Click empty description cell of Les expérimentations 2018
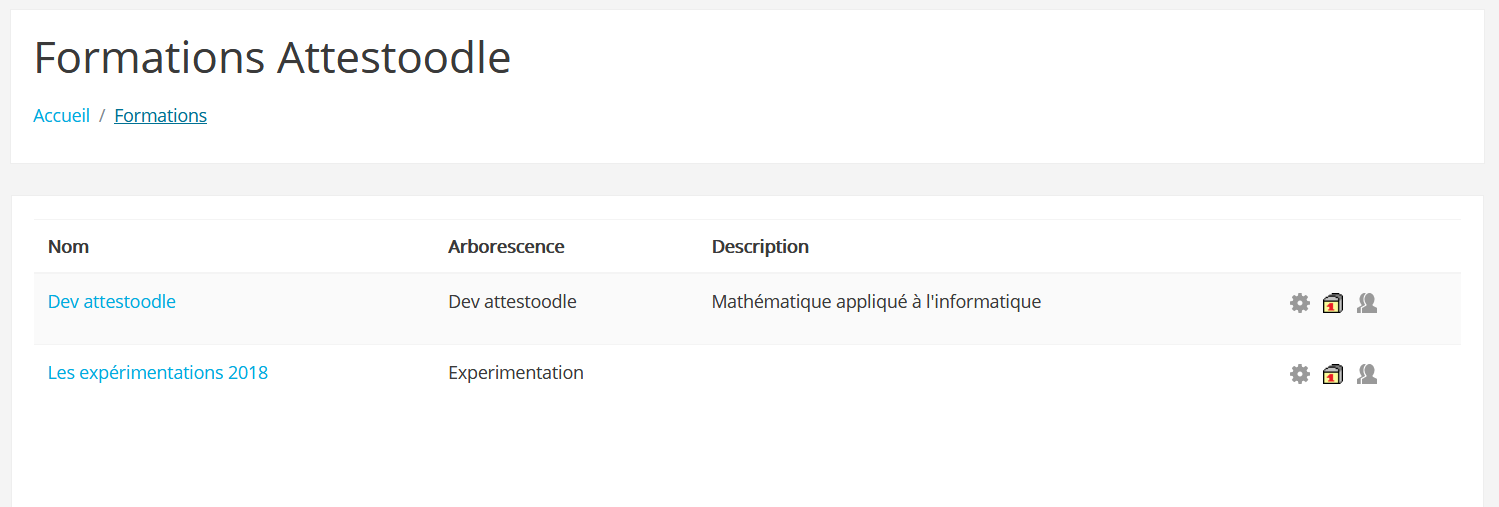 click(985, 373)
